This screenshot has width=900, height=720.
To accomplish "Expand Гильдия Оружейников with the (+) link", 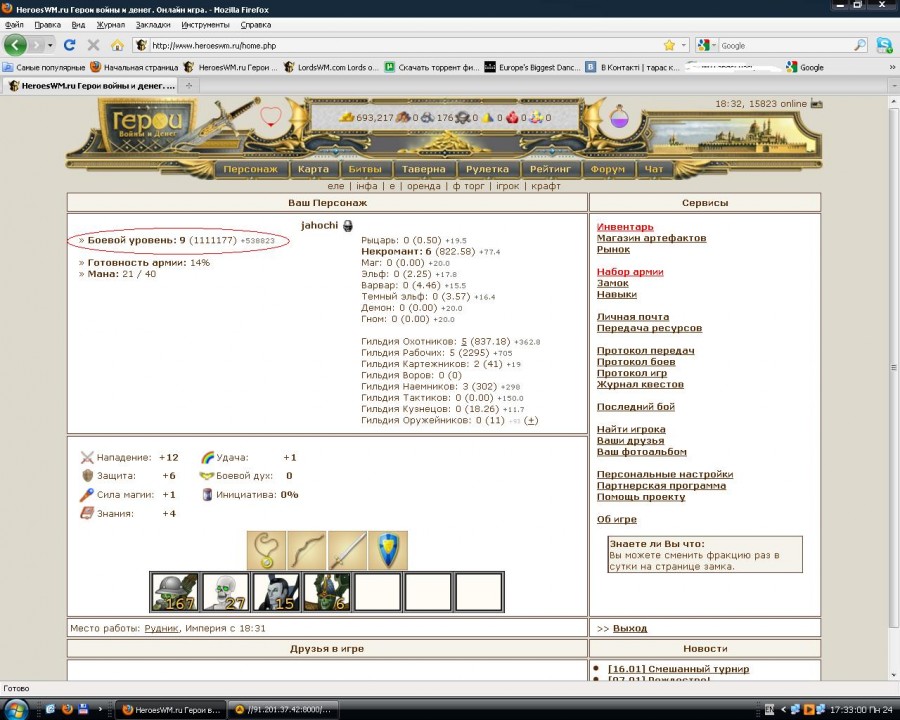I will point(532,420).
